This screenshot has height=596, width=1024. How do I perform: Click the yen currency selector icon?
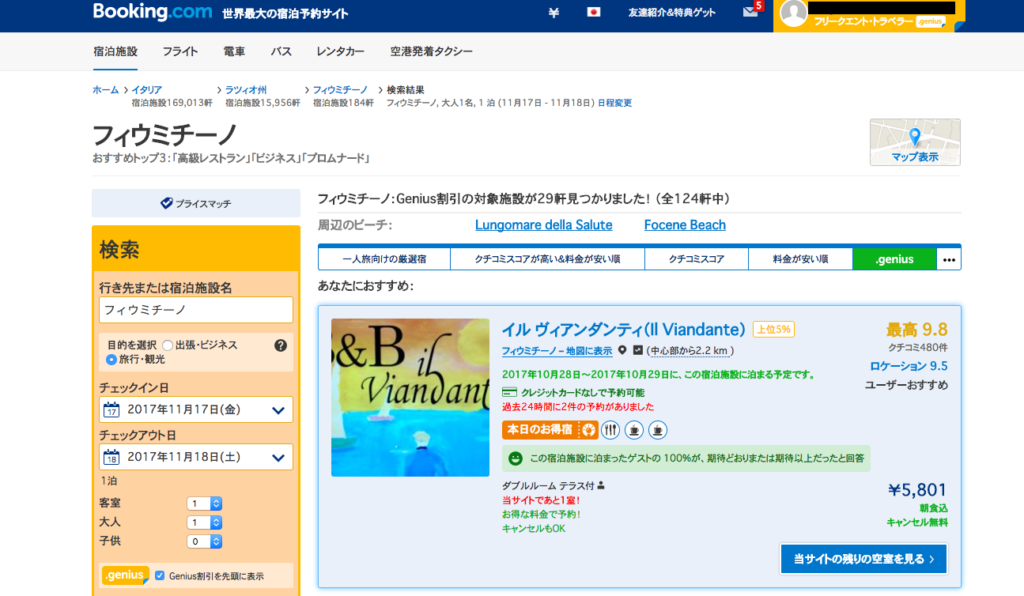pyautogui.click(x=554, y=13)
